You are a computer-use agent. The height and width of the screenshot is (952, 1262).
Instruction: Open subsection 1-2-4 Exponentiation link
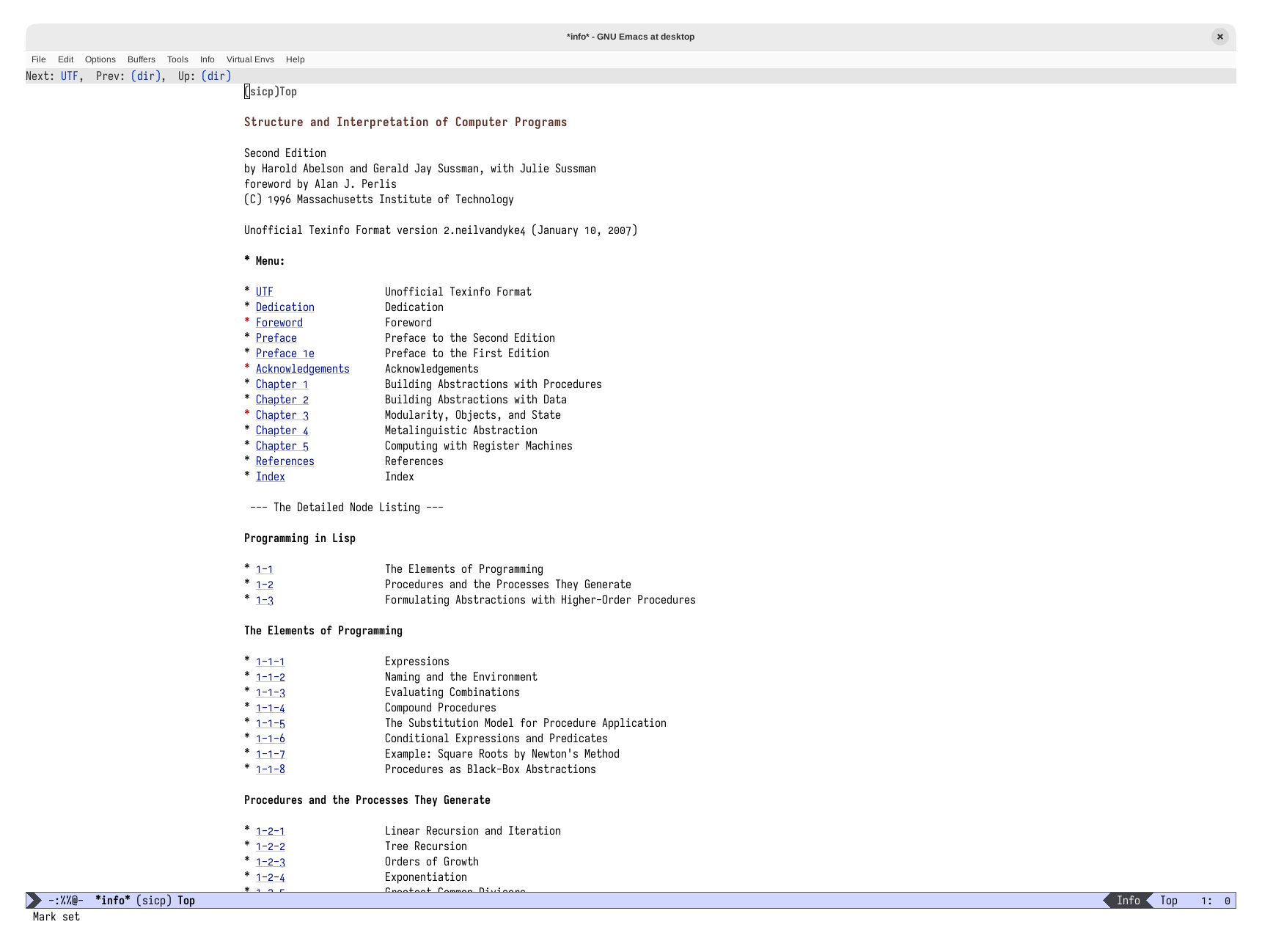pyautogui.click(x=271, y=877)
